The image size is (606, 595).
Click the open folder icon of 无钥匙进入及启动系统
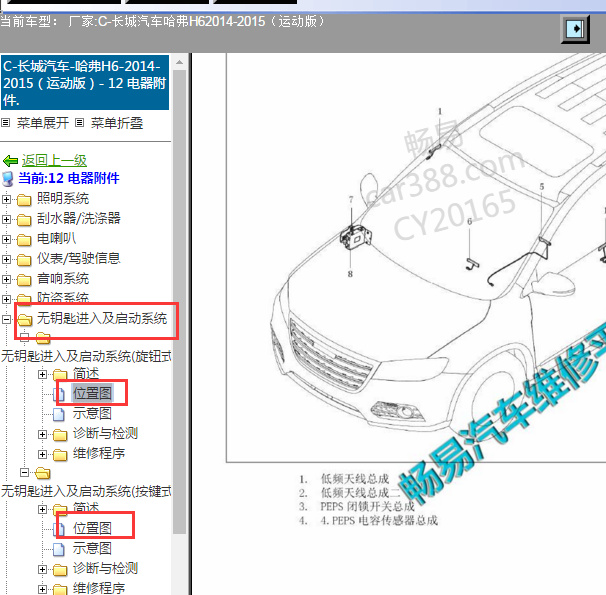pyautogui.click(x=25, y=320)
